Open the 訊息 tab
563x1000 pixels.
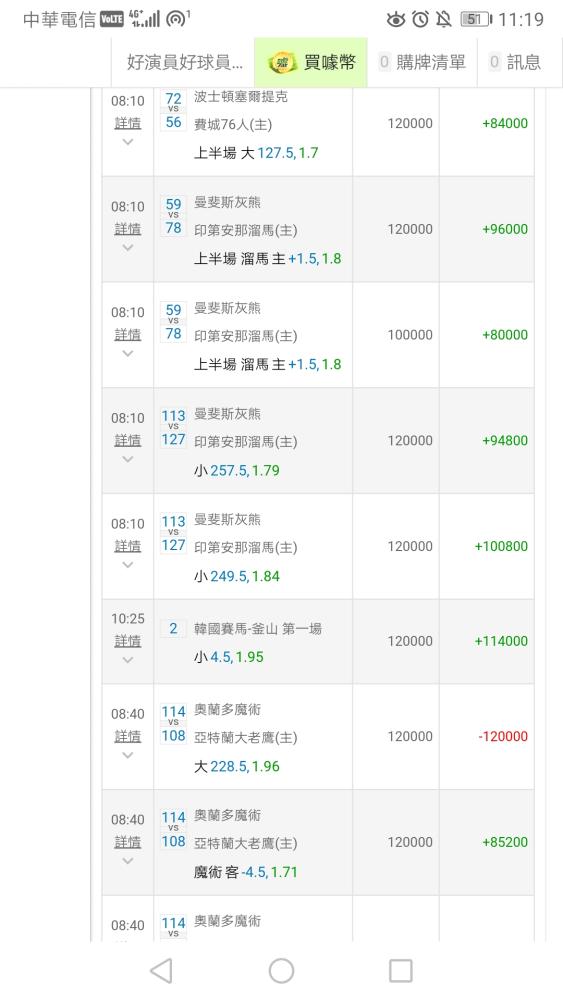(515, 62)
